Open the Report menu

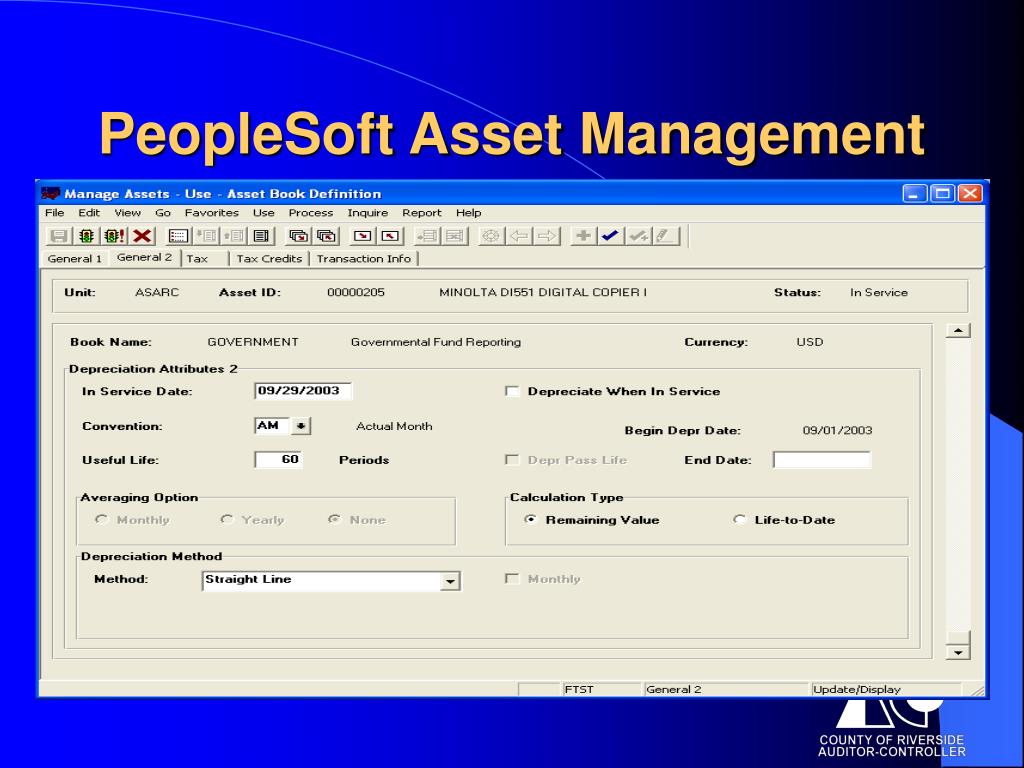[422, 213]
